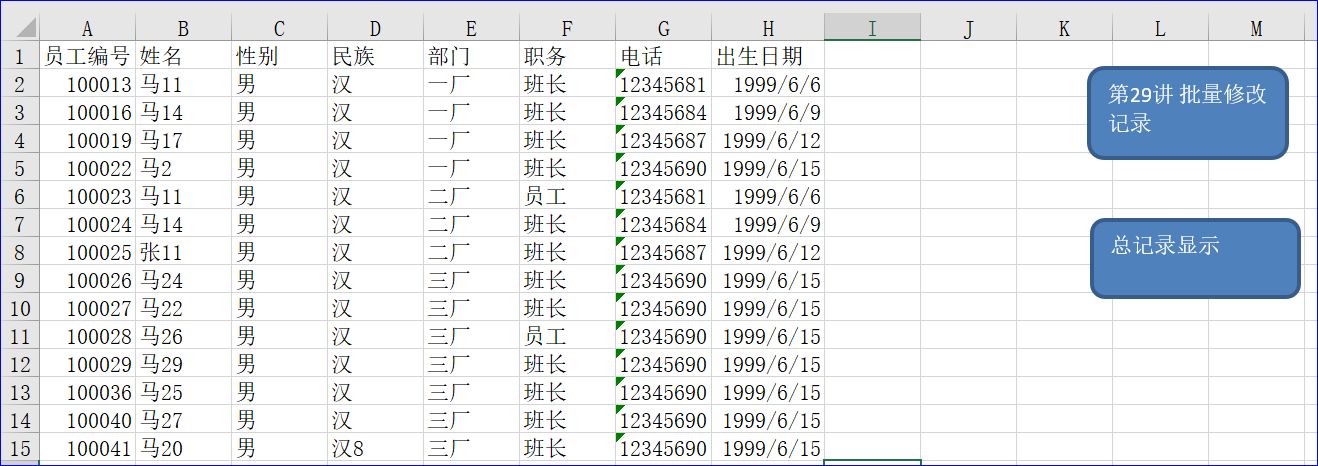The height and width of the screenshot is (466, 1318).
Task: Click '员工' in the 100028 row
Action: 568,336
